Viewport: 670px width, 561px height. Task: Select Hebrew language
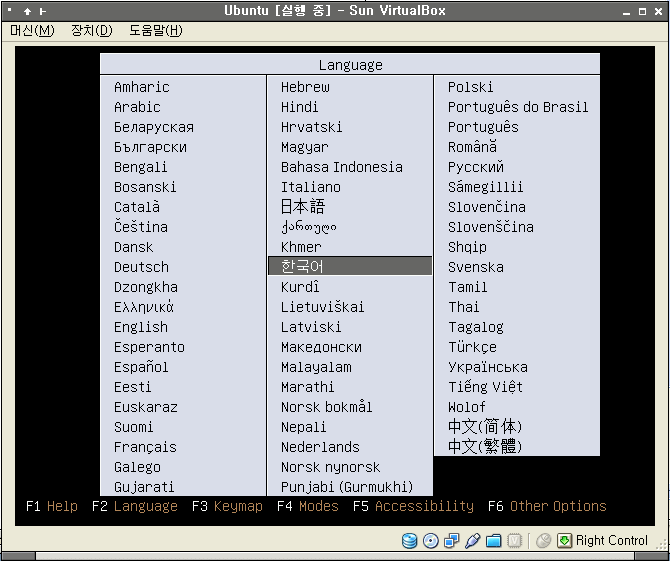[305, 87]
